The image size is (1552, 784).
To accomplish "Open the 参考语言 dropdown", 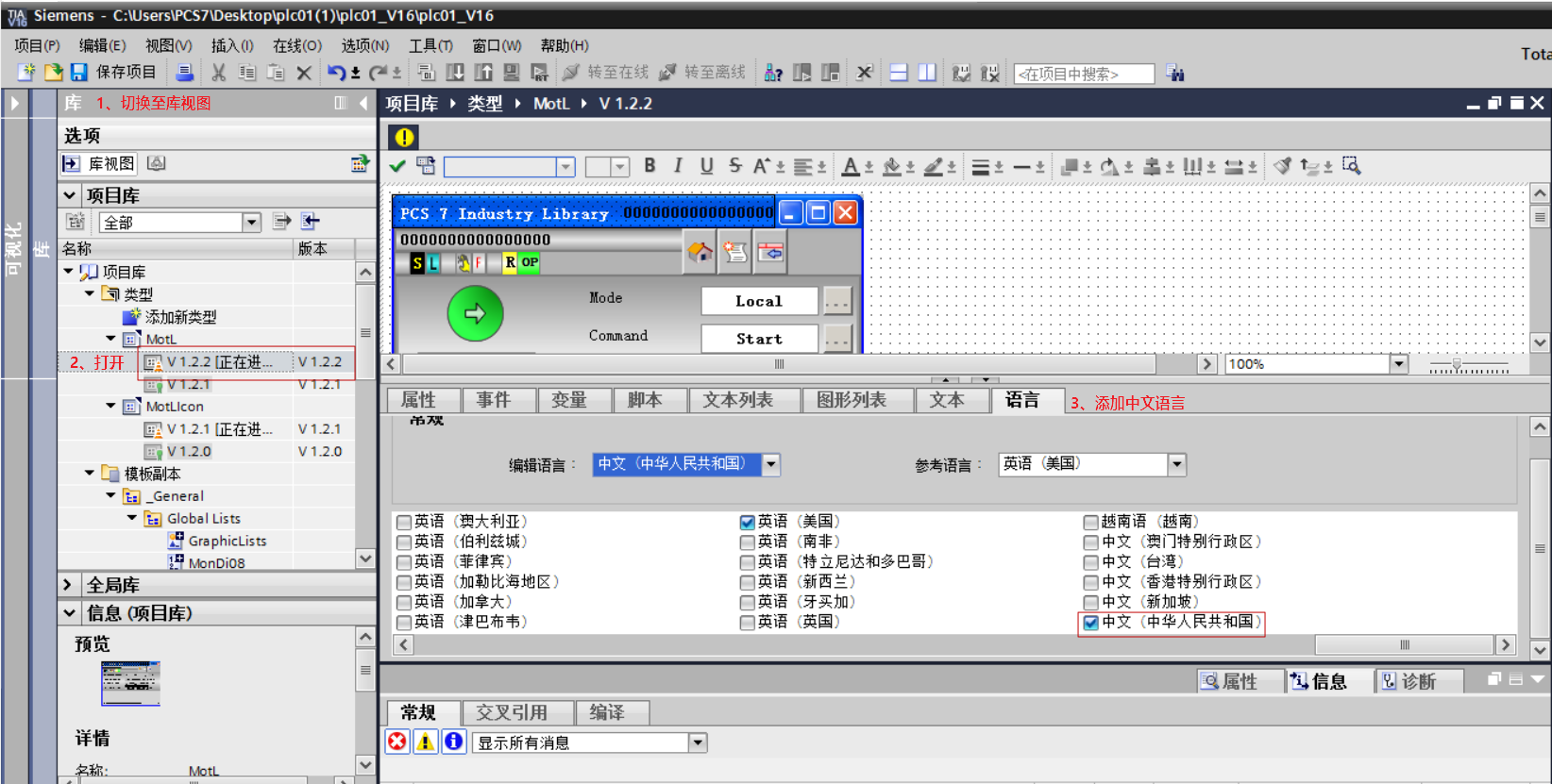I will [1176, 464].
